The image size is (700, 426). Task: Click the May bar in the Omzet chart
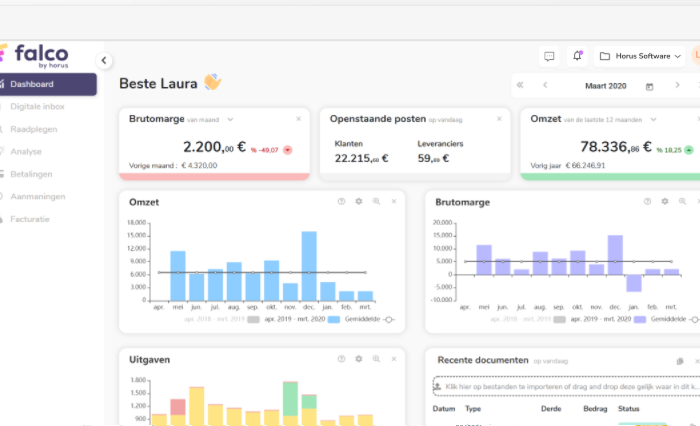pos(178,276)
